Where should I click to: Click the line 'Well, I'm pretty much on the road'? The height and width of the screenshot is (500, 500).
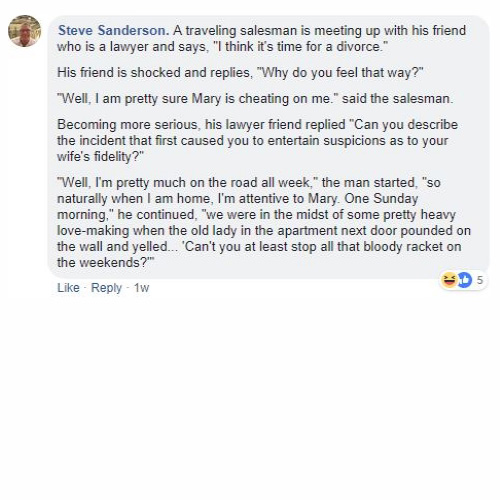(249, 183)
